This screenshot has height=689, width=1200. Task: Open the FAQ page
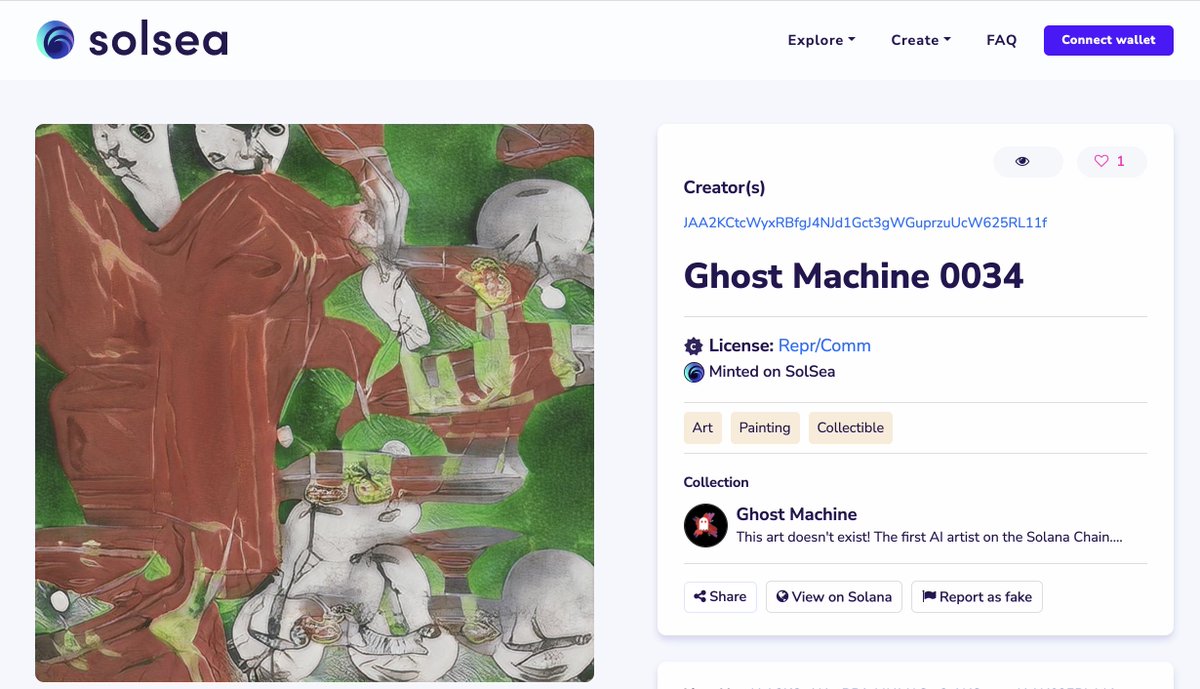click(x=1001, y=40)
